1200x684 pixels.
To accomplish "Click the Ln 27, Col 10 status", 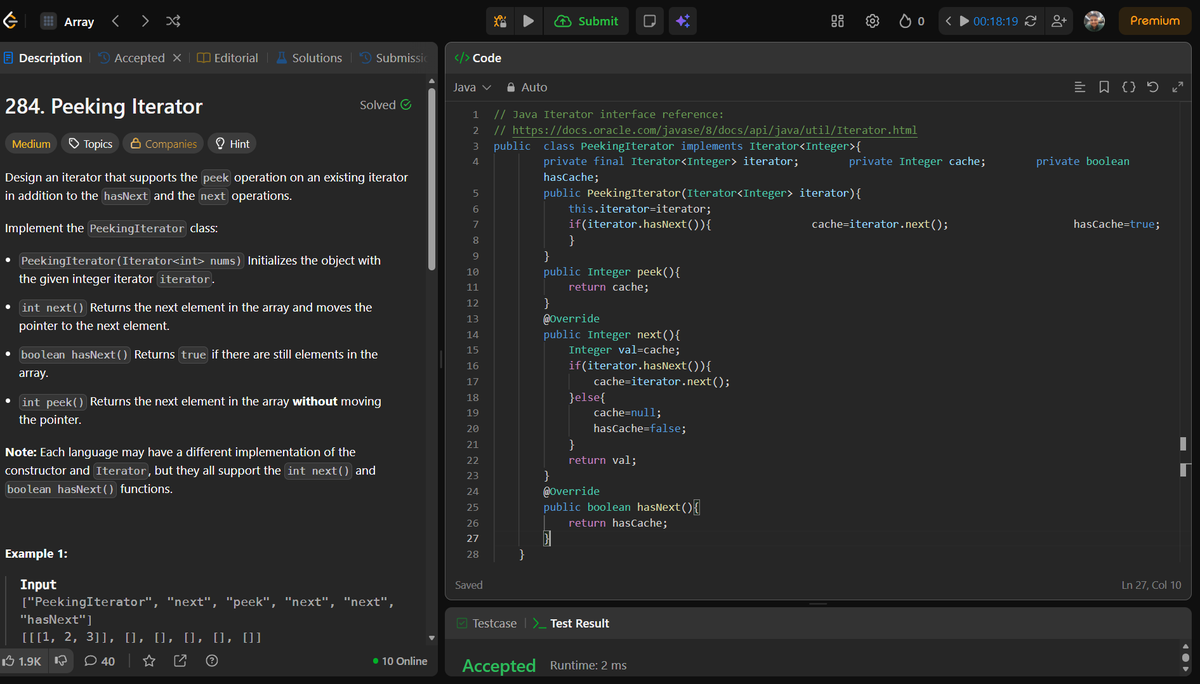I will [1151, 585].
